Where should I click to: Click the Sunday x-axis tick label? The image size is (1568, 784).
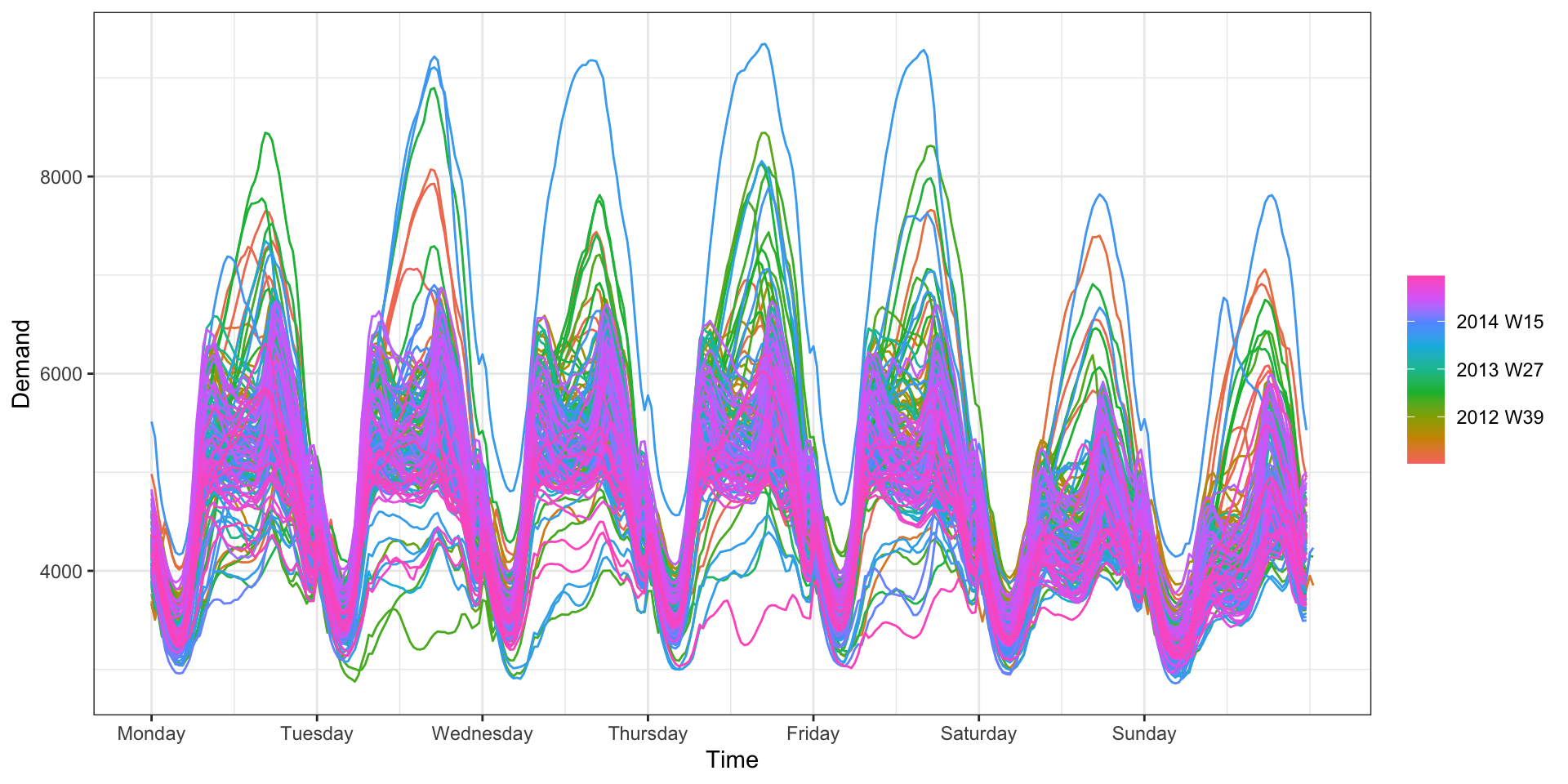point(1143,733)
